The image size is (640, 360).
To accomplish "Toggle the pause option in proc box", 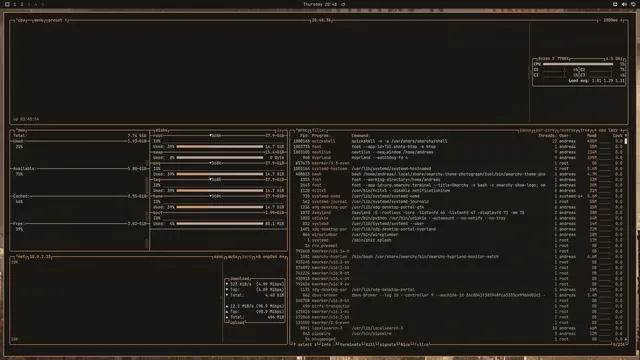I will [x=525, y=130].
